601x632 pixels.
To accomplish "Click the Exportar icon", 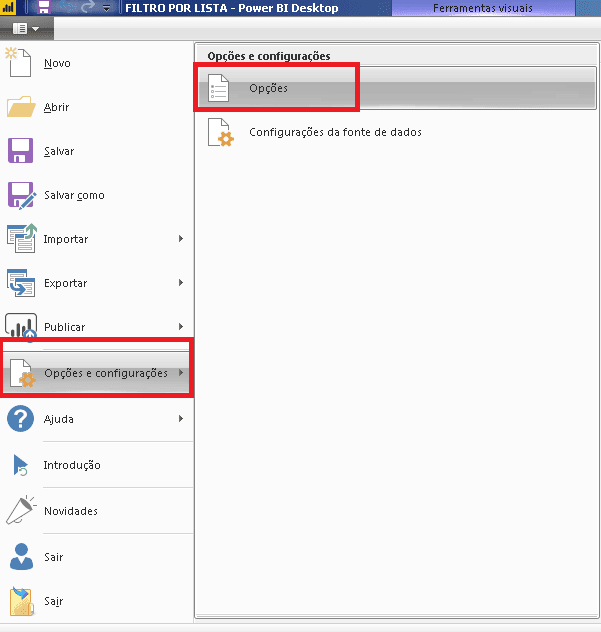I will click(x=21, y=283).
